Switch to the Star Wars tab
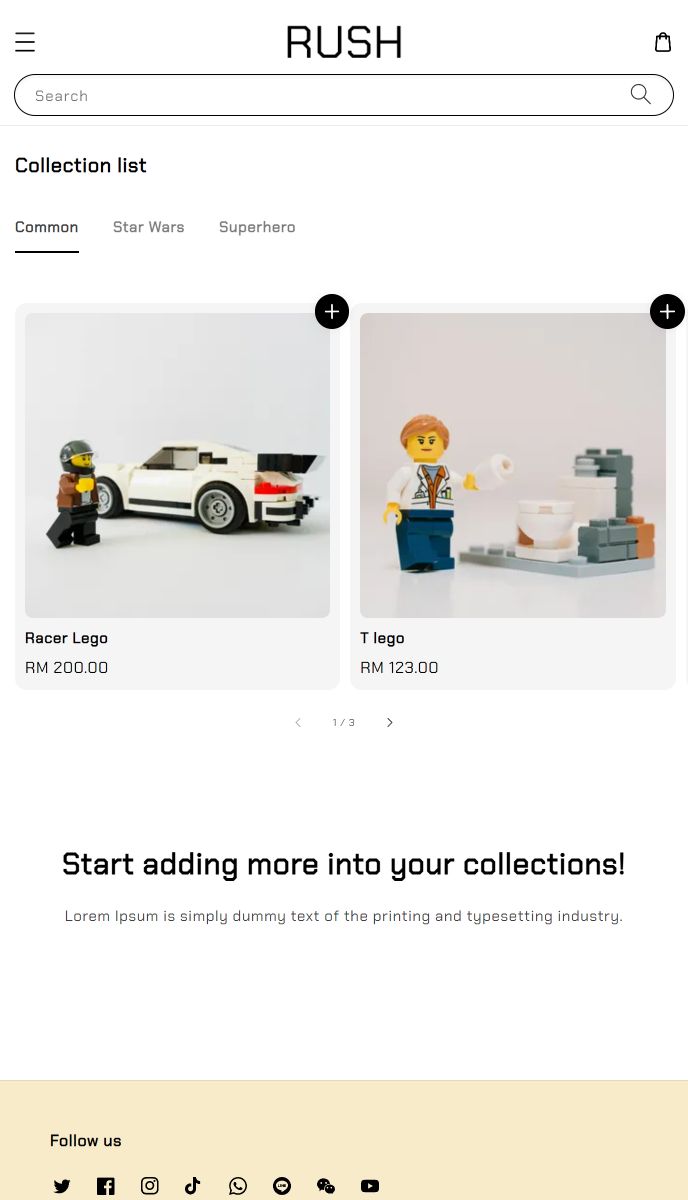Image resolution: width=688 pixels, height=1200 pixels. click(149, 227)
